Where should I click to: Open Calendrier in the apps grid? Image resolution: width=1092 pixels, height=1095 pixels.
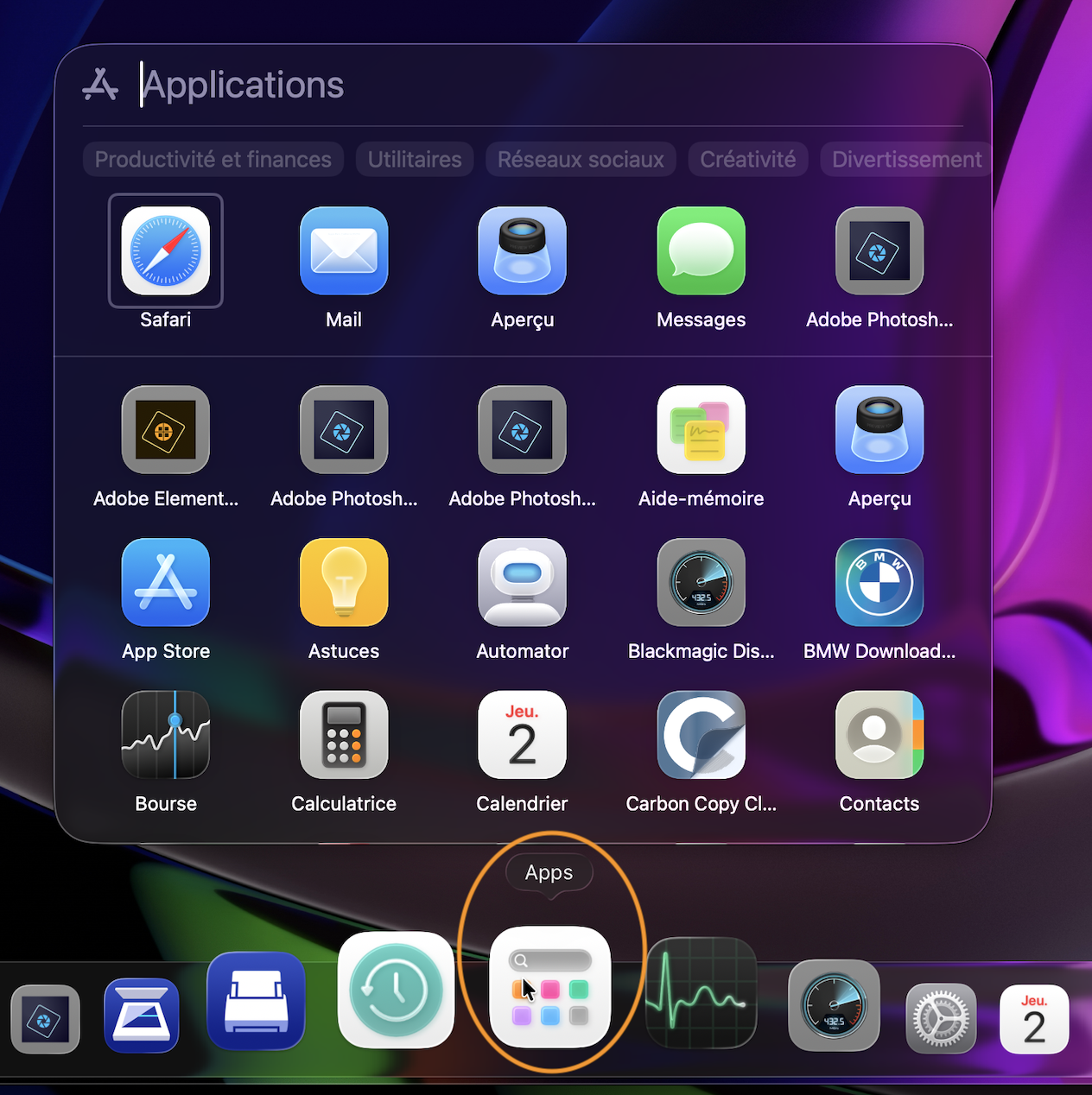click(x=523, y=735)
